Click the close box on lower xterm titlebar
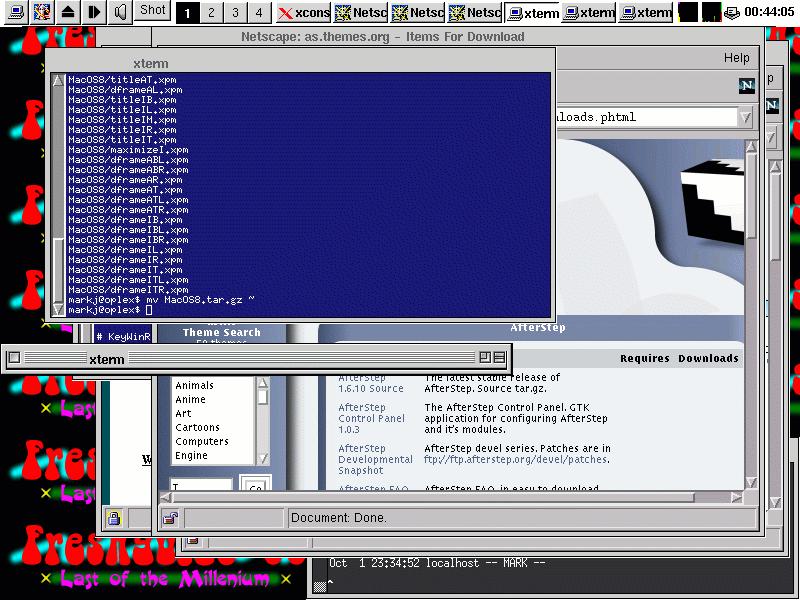 pos(14,358)
